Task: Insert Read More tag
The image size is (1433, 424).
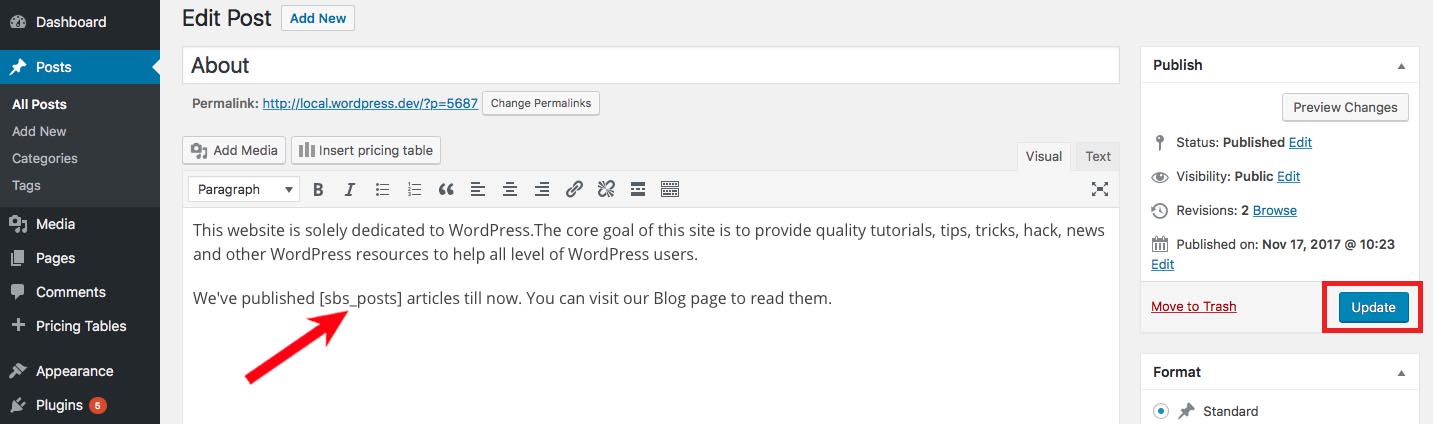Action: (x=638, y=189)
